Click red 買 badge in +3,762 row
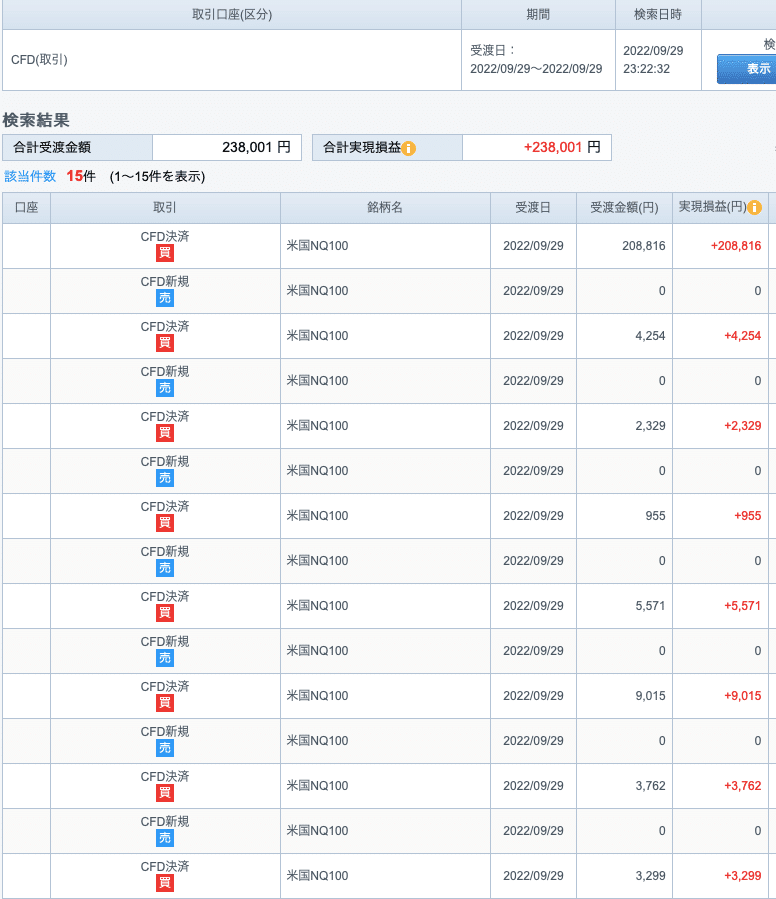This screenshot has width=776, height=899. pyautogui.click(x=165, y=793)
